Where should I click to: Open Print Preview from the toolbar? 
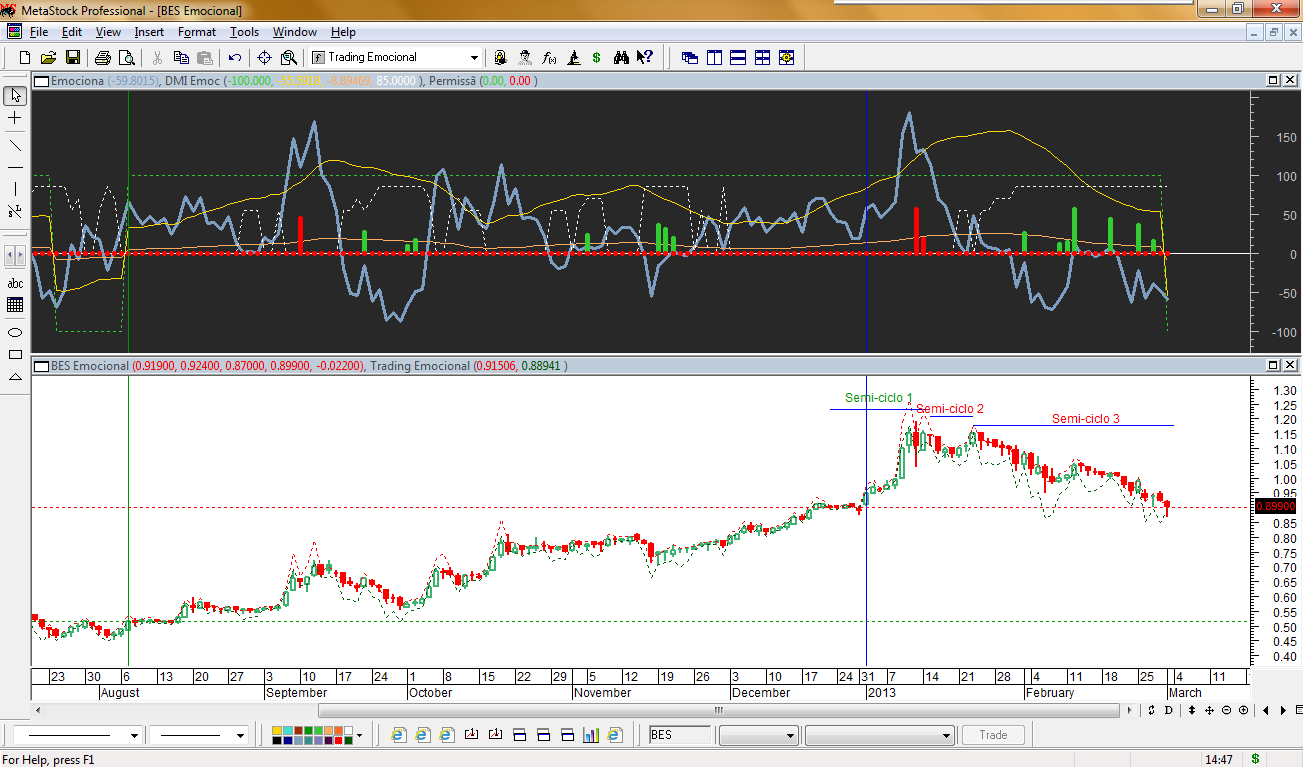(x=126, y=57)
